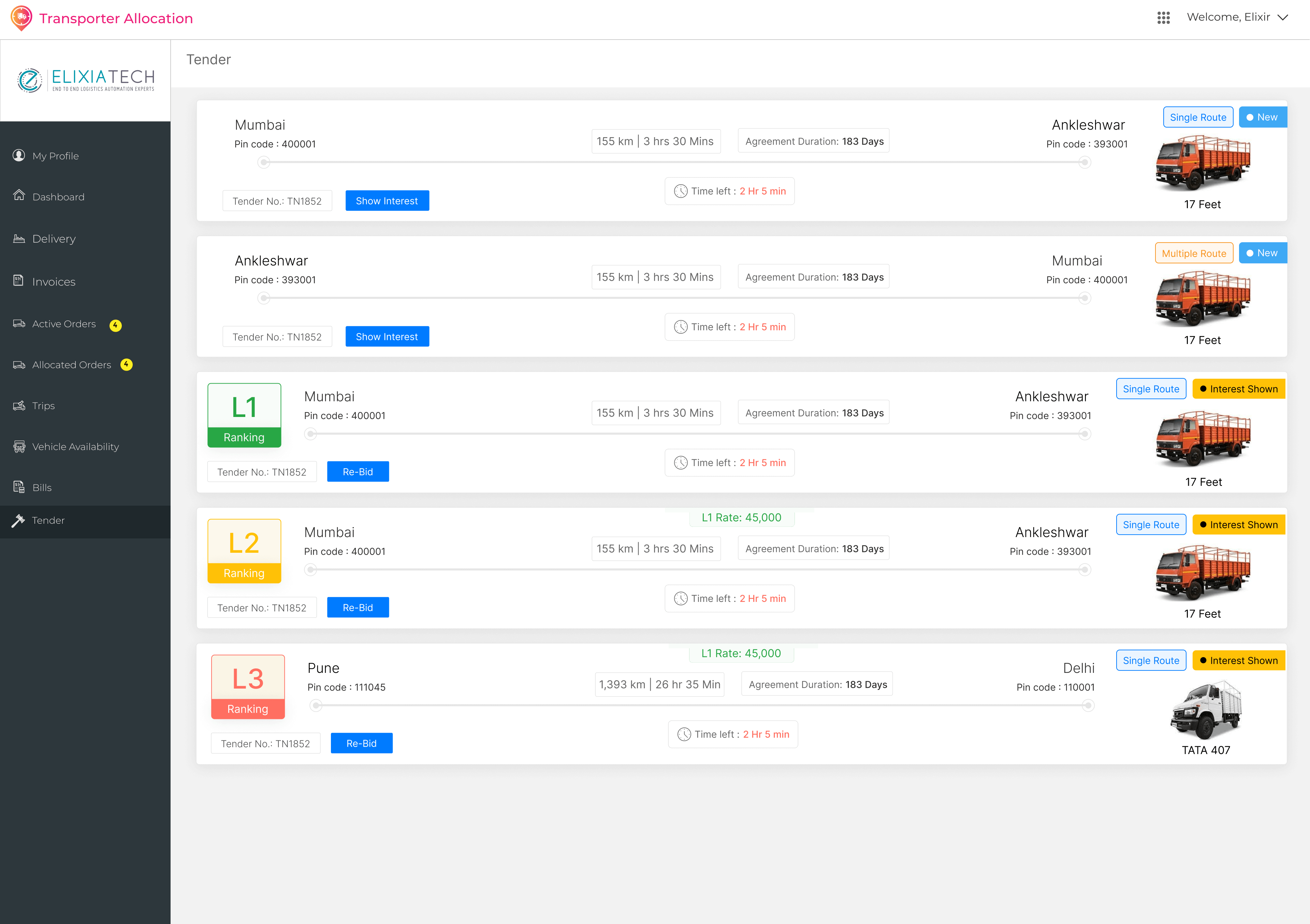Open Active Orders menu item

[x=64, y=323]
